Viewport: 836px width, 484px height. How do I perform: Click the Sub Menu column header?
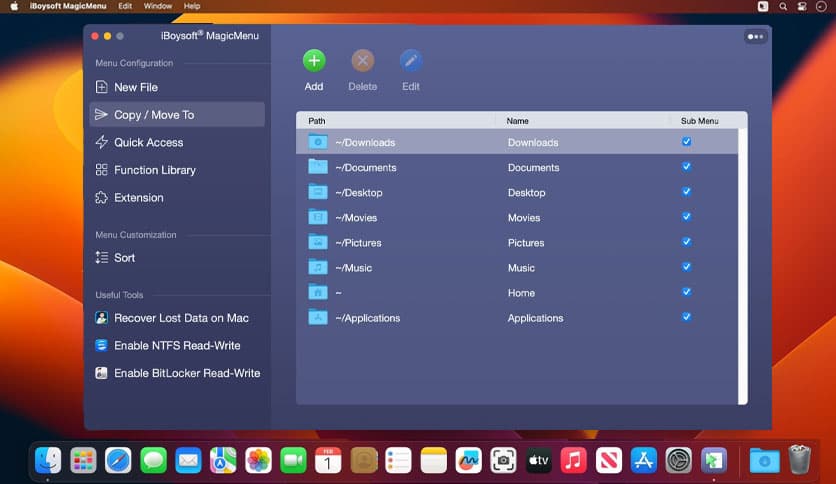pyautogui.click(x=700, y=121)
